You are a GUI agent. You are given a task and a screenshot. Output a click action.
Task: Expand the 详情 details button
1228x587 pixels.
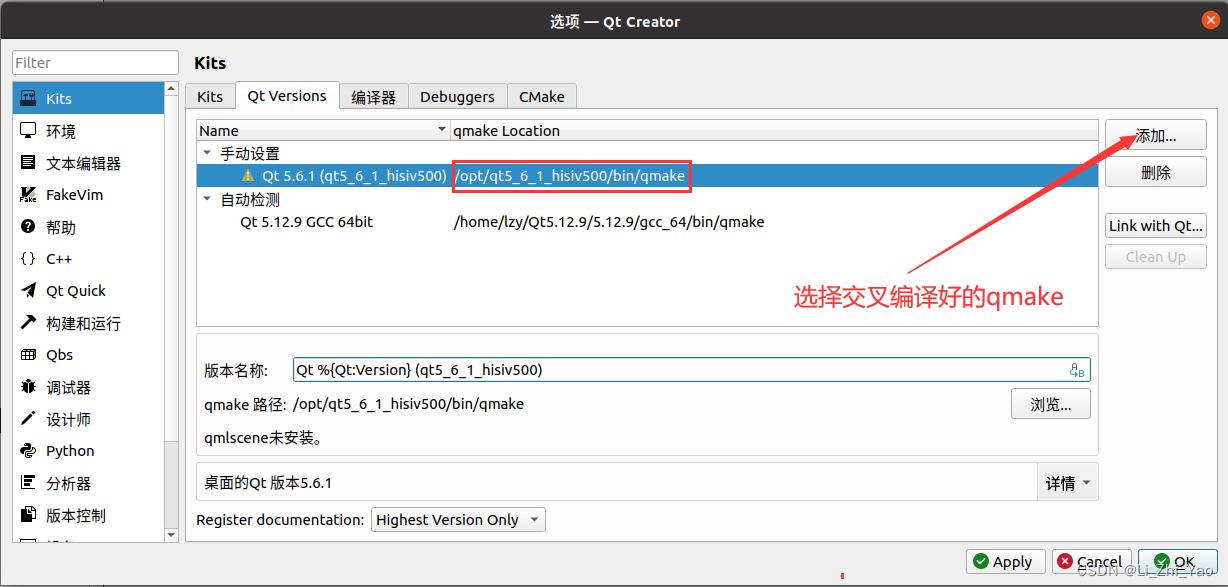pos(1067,483)
